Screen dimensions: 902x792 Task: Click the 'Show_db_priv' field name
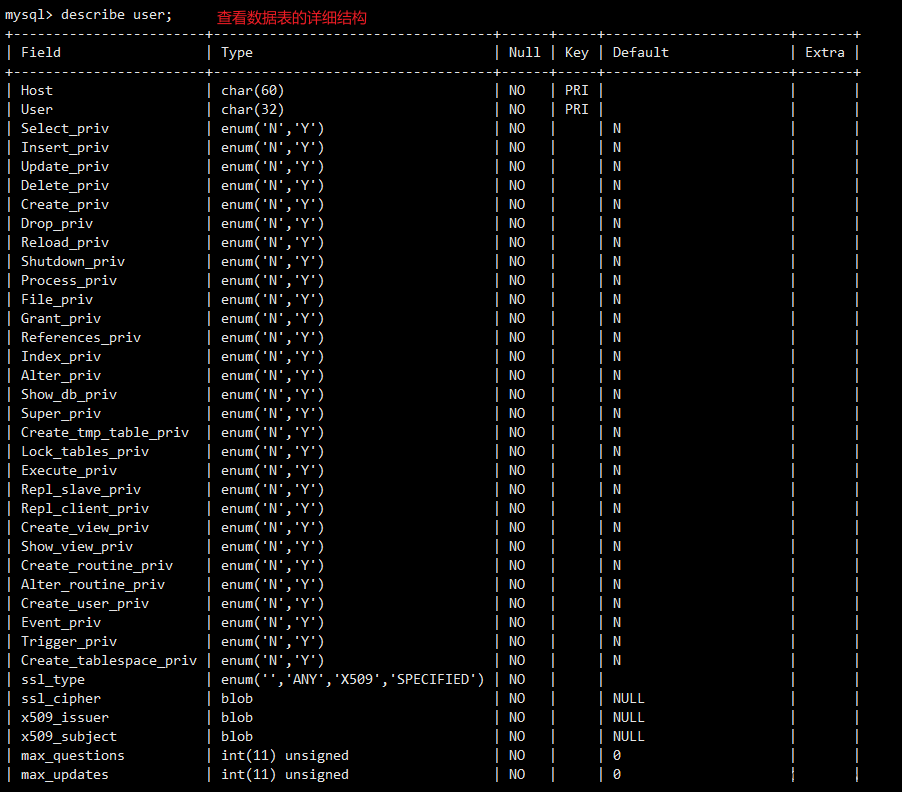(69, 394)
